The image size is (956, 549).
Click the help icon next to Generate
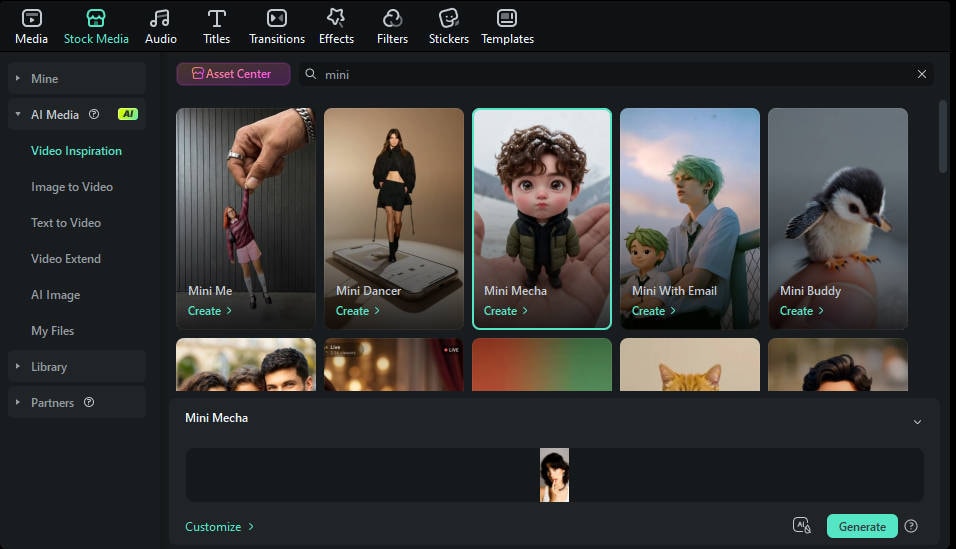pyautogui.click(x=911, y=526)
